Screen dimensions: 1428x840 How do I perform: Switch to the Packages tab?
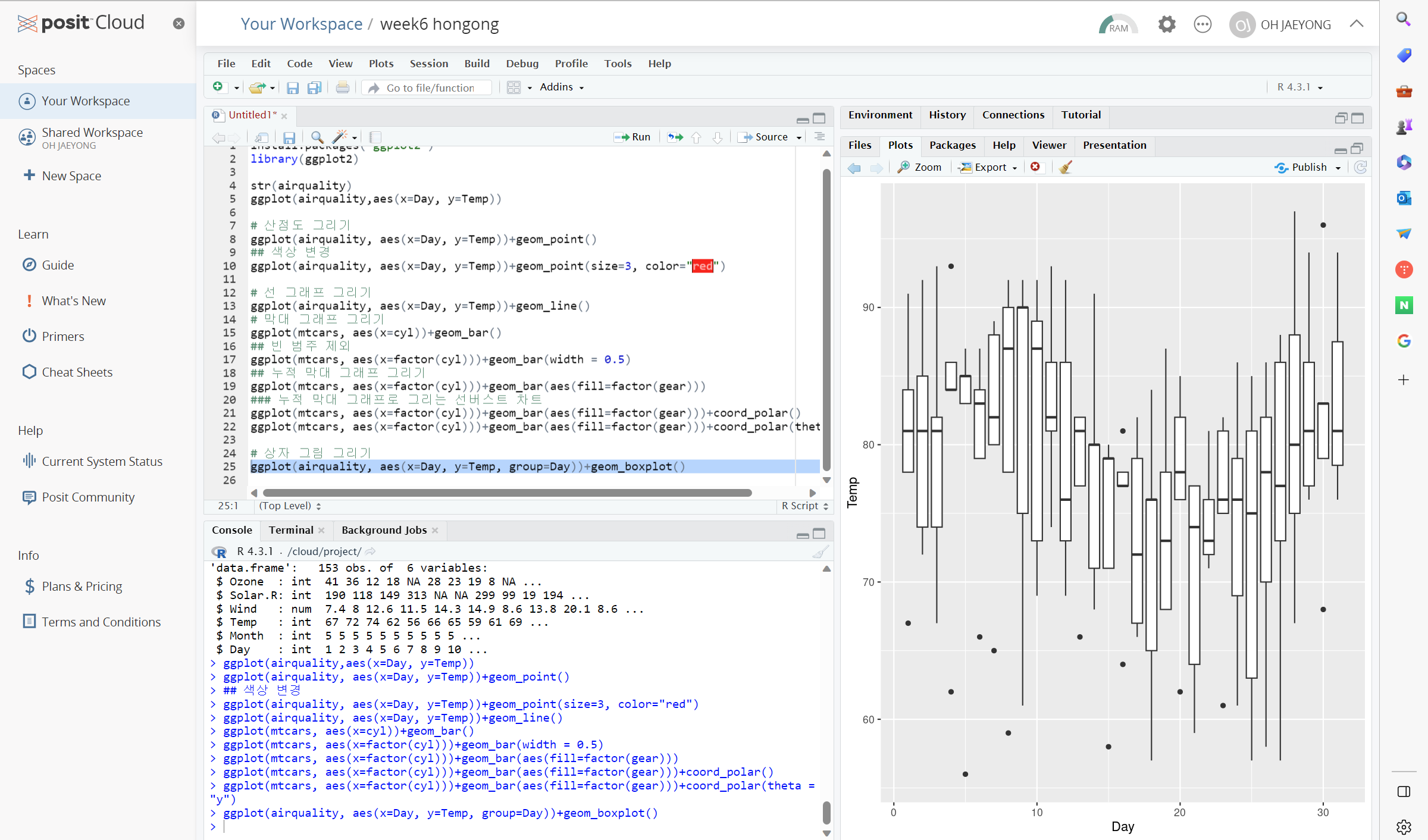[x=952, y=145]
